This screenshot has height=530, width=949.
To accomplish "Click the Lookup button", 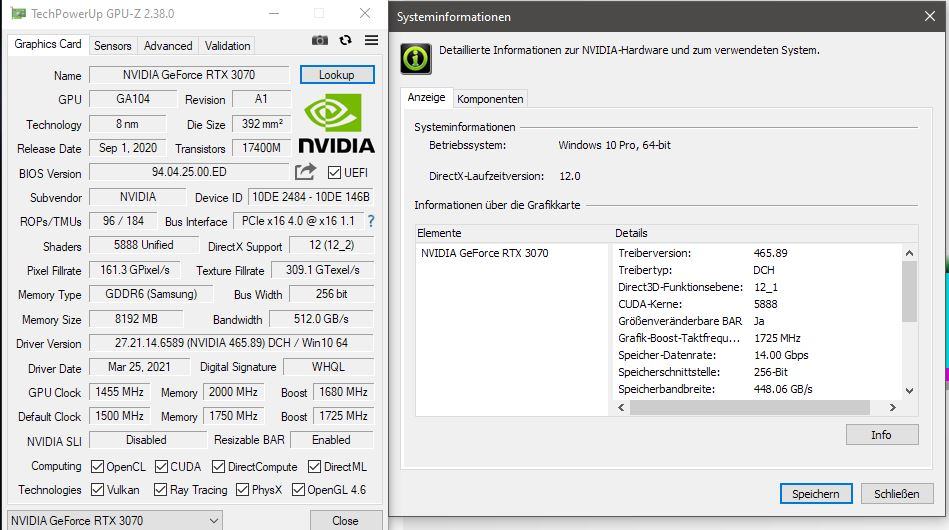I will (x=337, y=75).
